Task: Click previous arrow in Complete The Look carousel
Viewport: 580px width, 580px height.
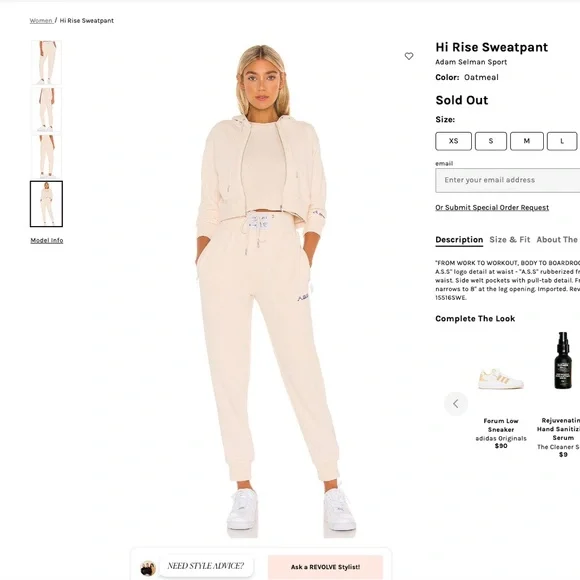Action: [x=456, y=404]
